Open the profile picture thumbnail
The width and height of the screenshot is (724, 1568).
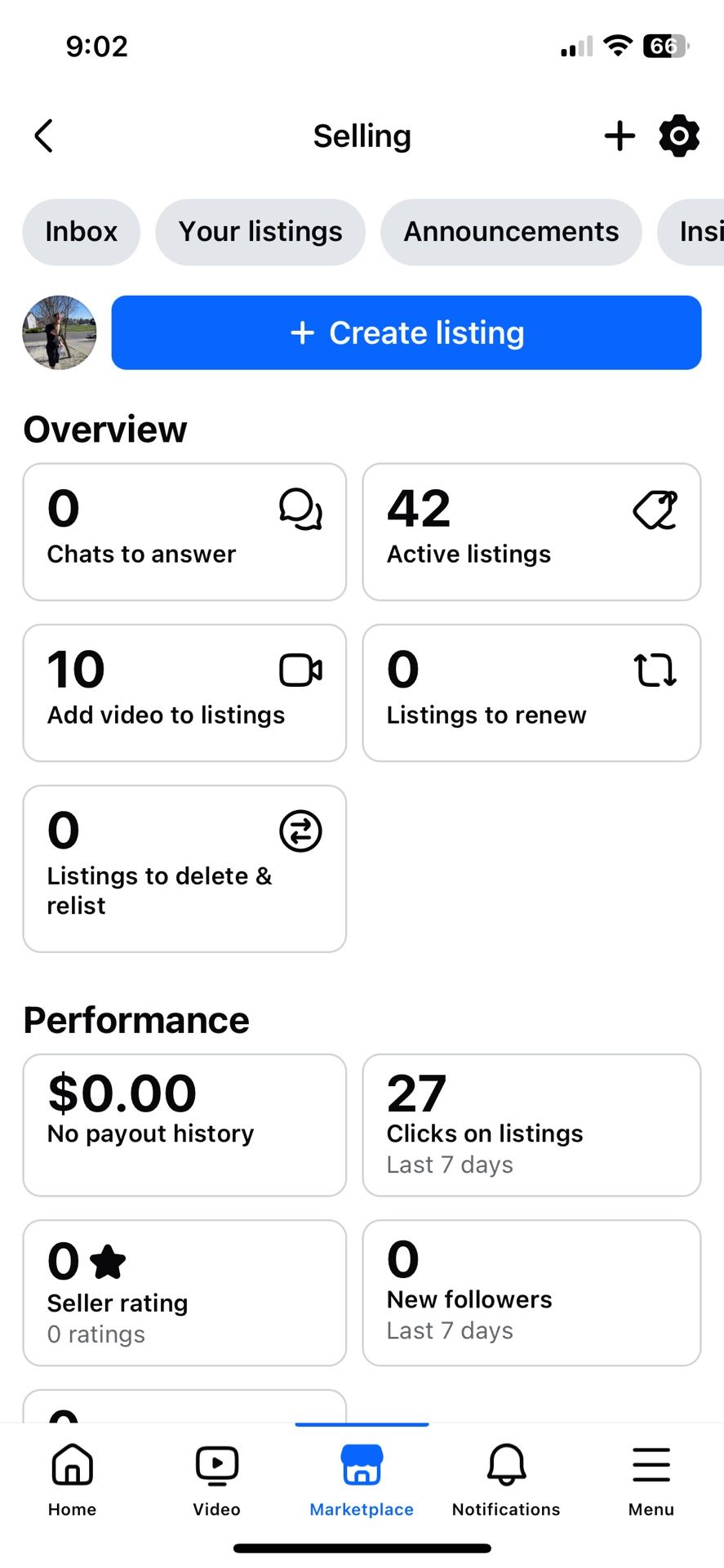click(x=60, y=332)
